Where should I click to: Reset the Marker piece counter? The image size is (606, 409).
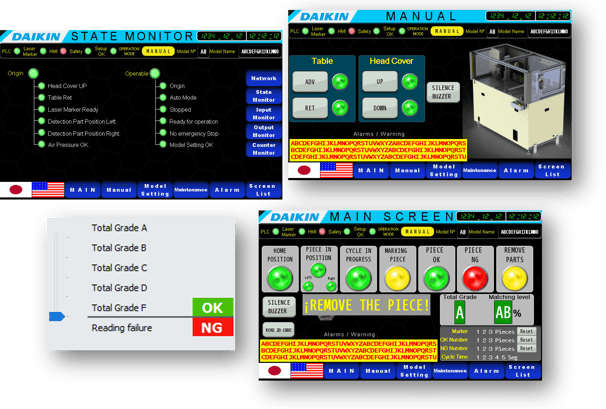click(x=526, y=331)
